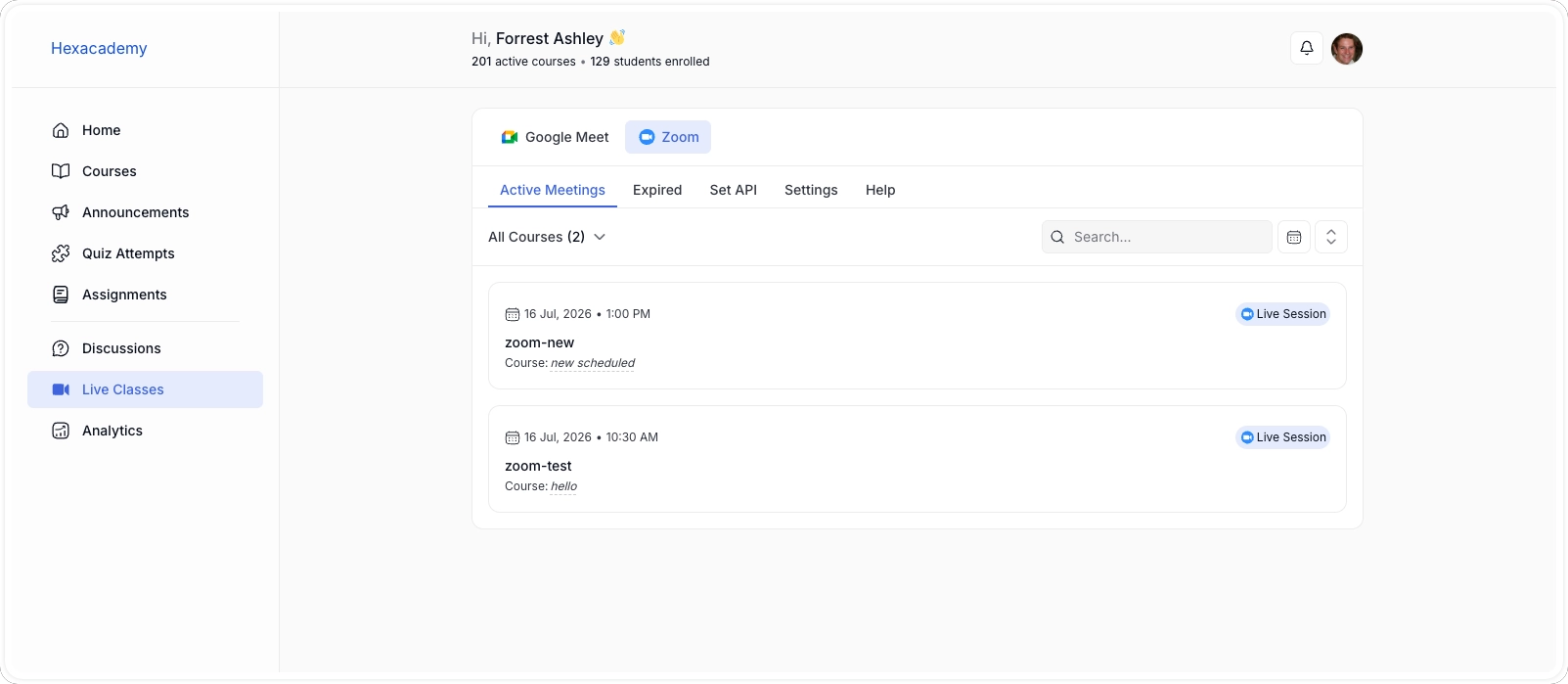Click the 'Forrest Ashley' greeting name

click(x=550, y=38)
